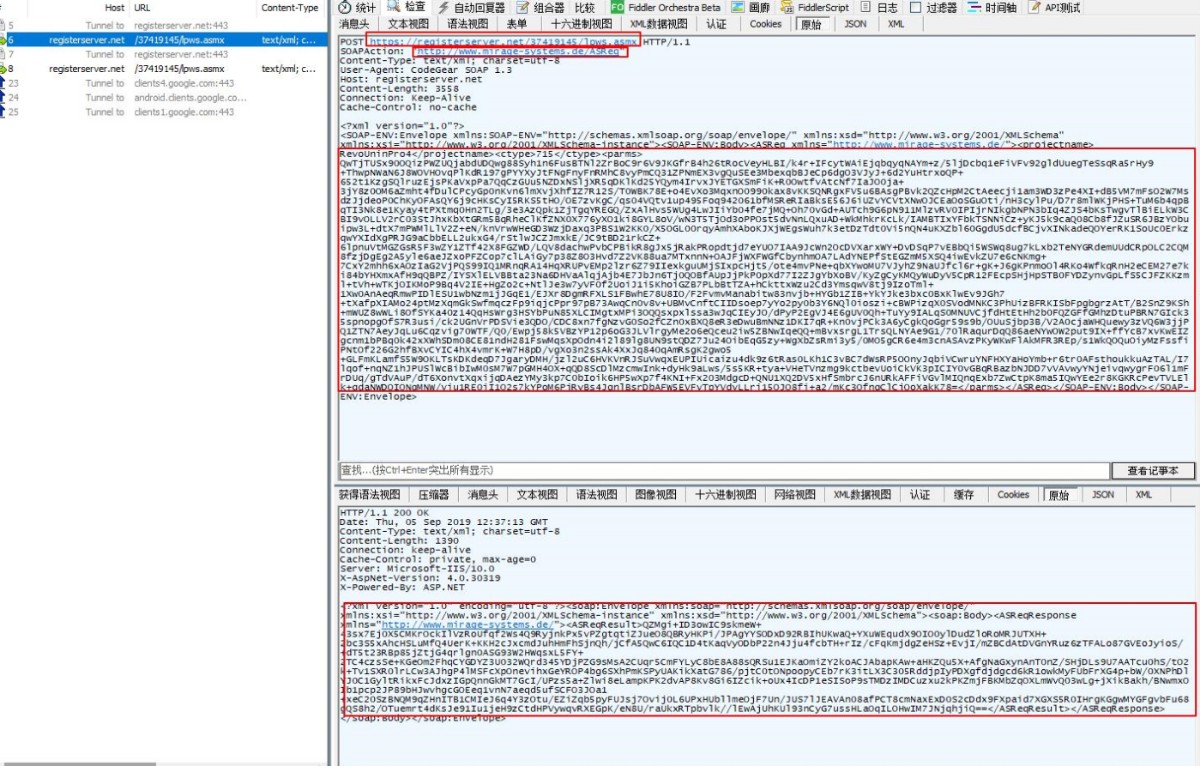Viewport: 1200px width, 766px height.
Task: Select response XML tab
Action: pos(1144,495)
